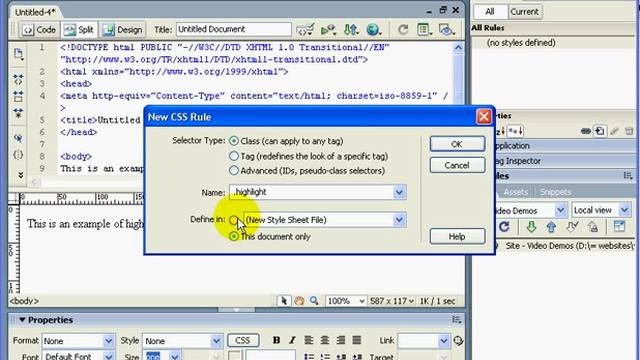Viewport: 640px width, 360px height.
Task: Select the Select tool in status bar
Action: 284,301
